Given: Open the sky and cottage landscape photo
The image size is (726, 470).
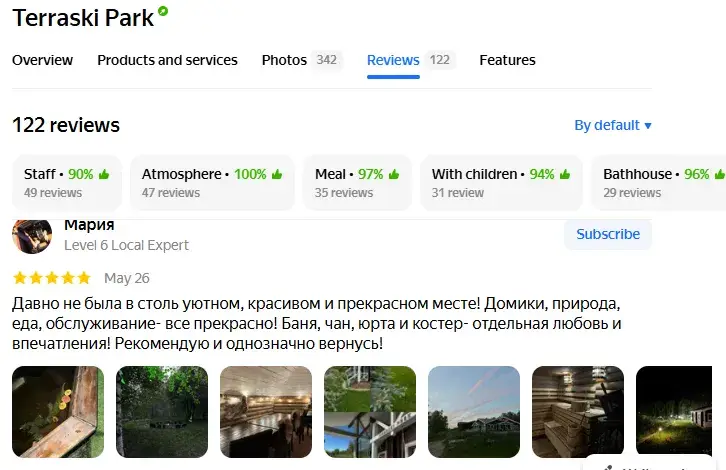Looking at the screenshot, I should [474, 412].
